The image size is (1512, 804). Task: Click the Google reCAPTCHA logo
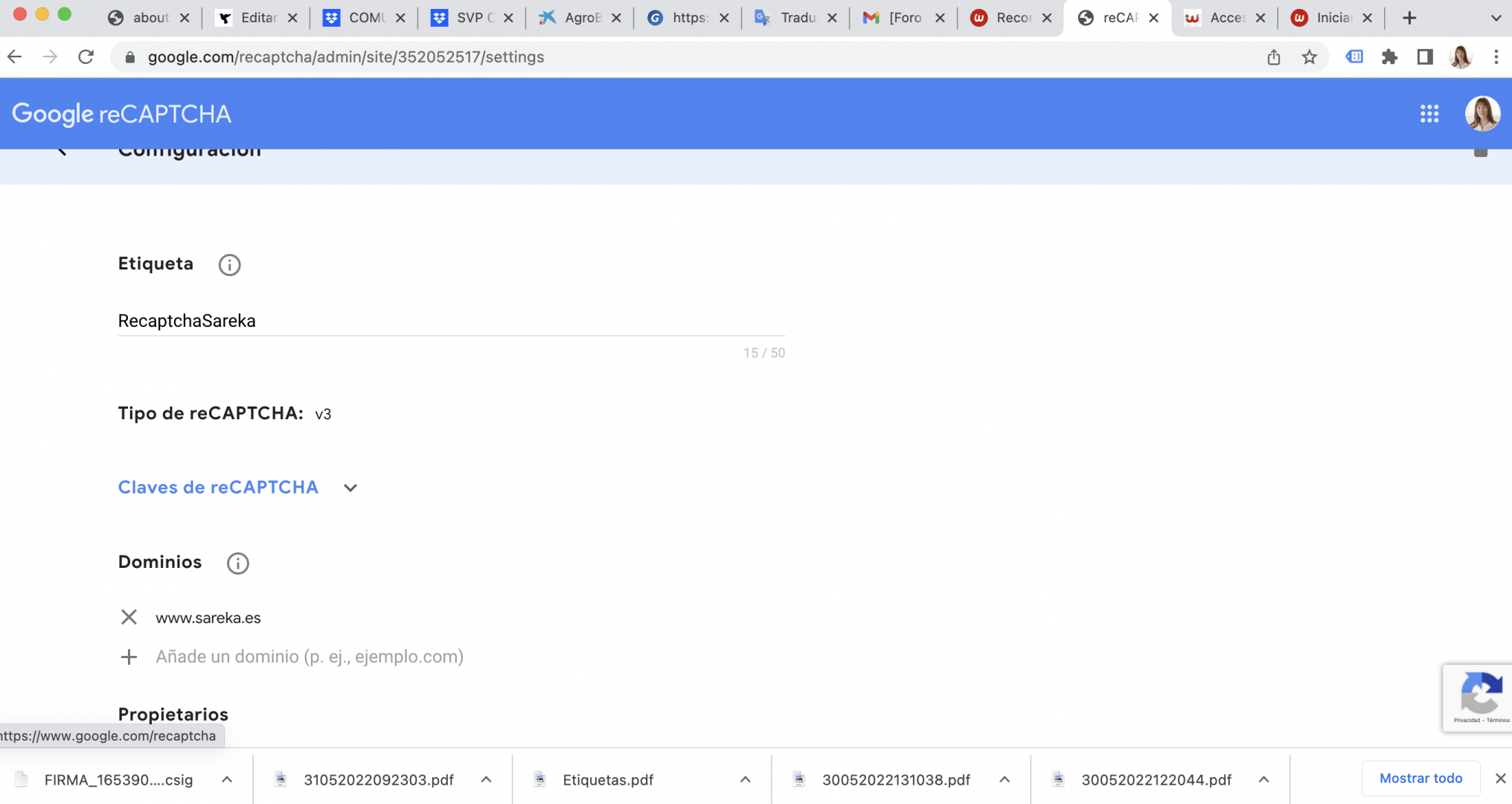tap(121, 114)
